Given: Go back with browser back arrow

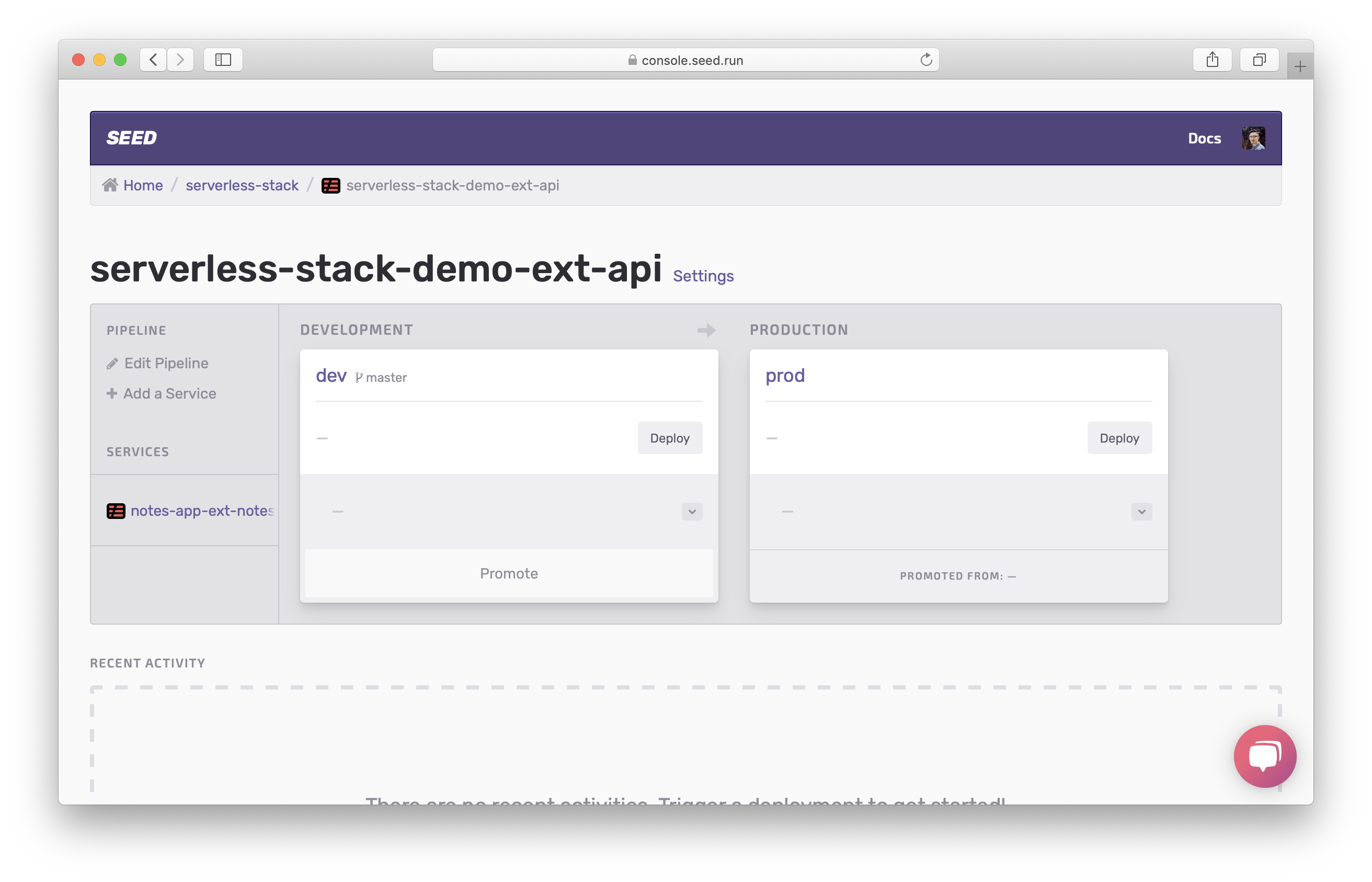Looking at the screenshot, I should point(153,60).
